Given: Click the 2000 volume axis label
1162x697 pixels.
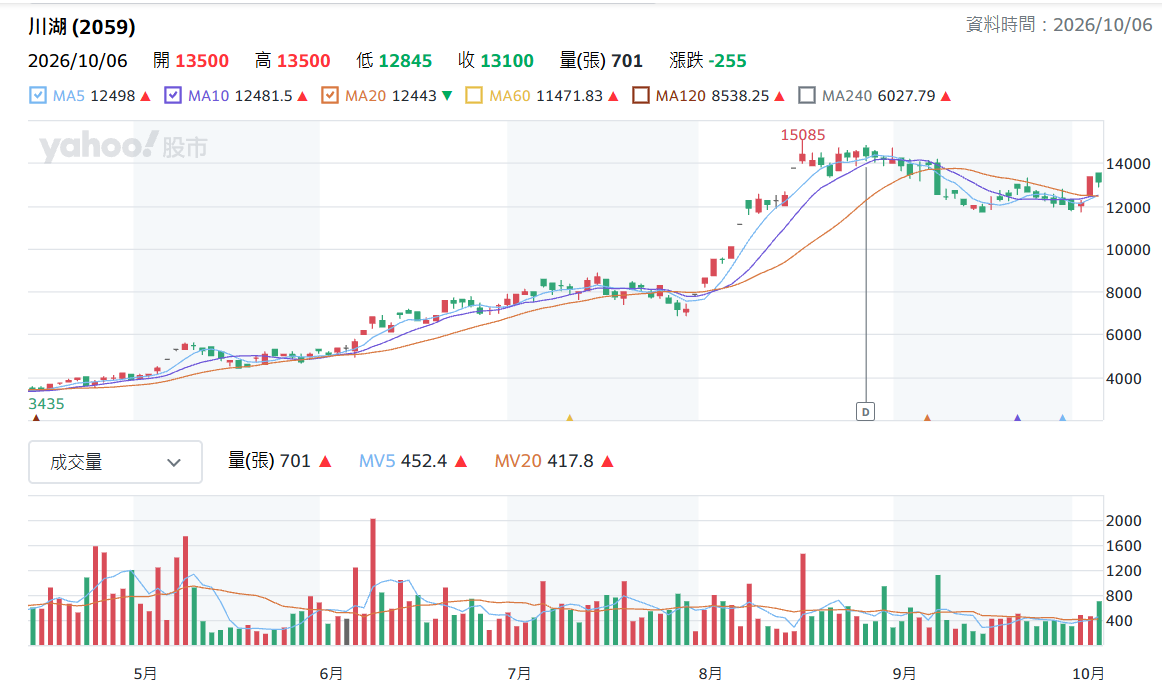Looking at the screenshot, I should pyautogui.click(x=1123, y=521).
